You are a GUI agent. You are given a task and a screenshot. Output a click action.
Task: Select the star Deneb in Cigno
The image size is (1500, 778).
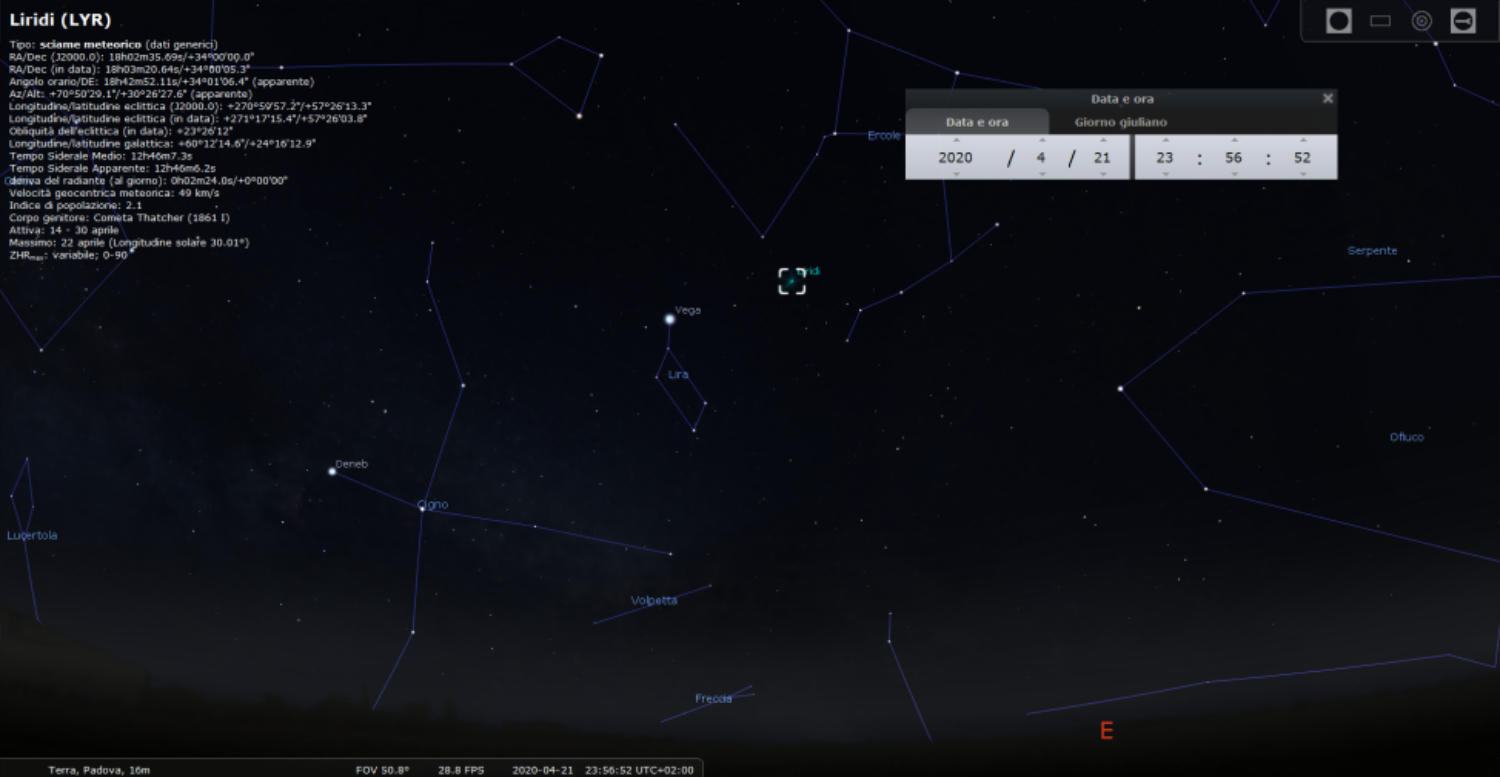[x=332, y=471]
